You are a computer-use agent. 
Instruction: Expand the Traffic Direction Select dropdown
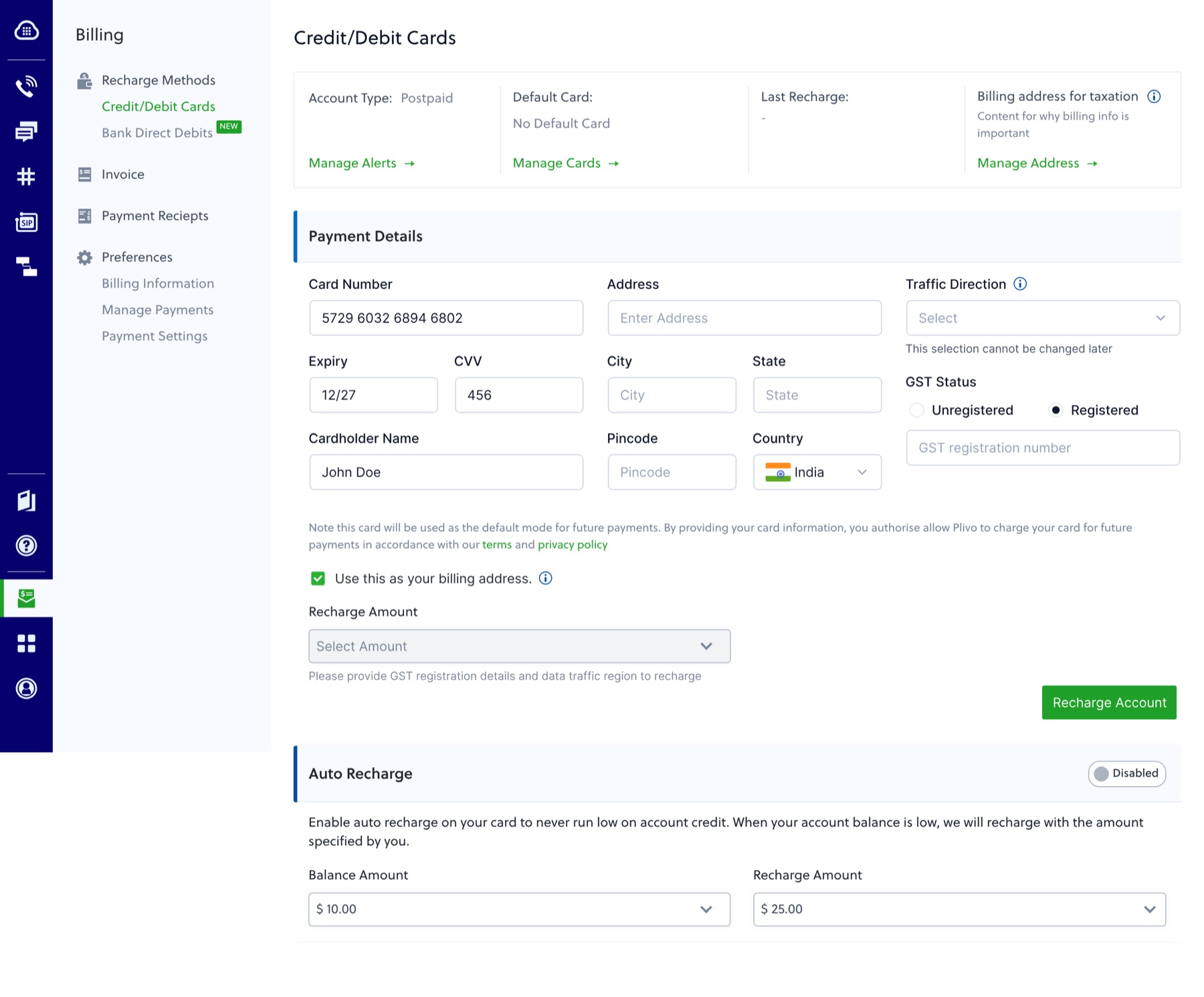(x=1043, y=318)
